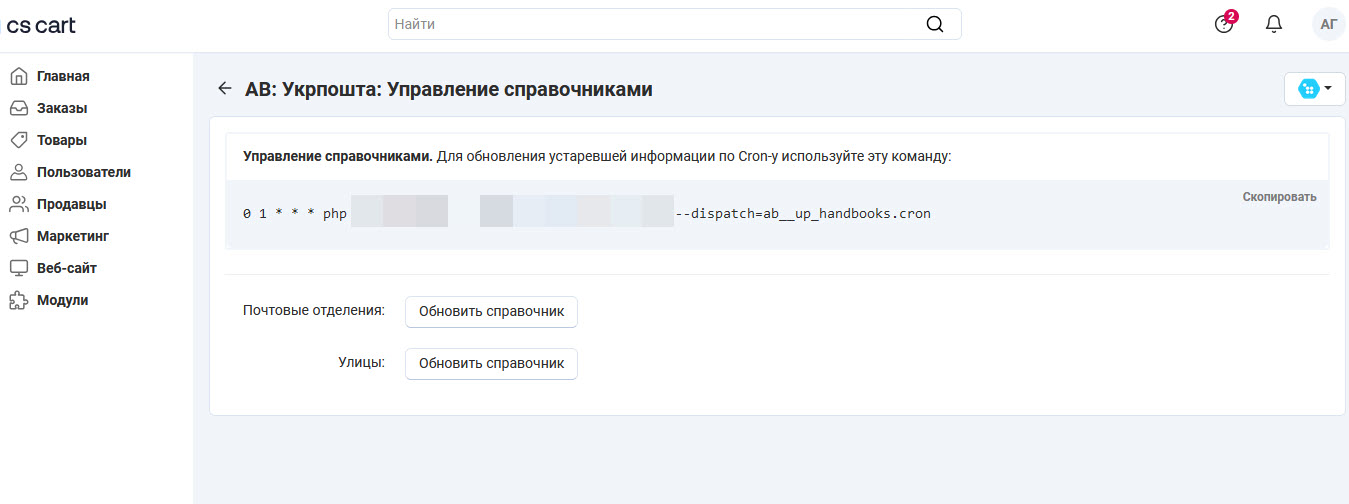Open the help icon with badge 2

click(1225, 24)
